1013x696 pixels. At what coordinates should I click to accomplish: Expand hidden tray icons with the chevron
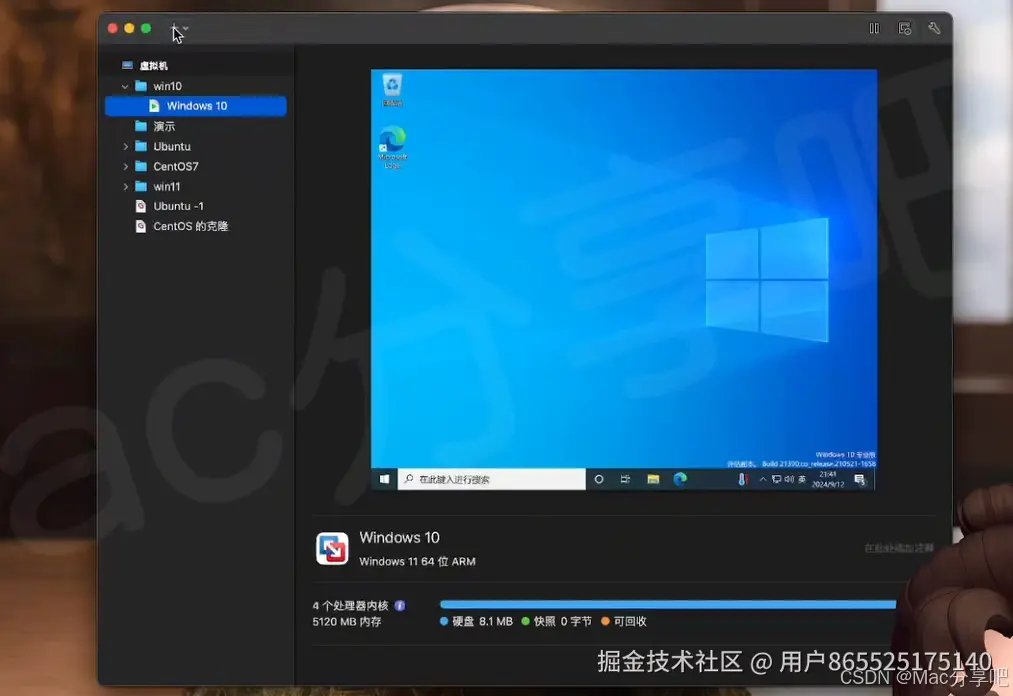point(761,479)
